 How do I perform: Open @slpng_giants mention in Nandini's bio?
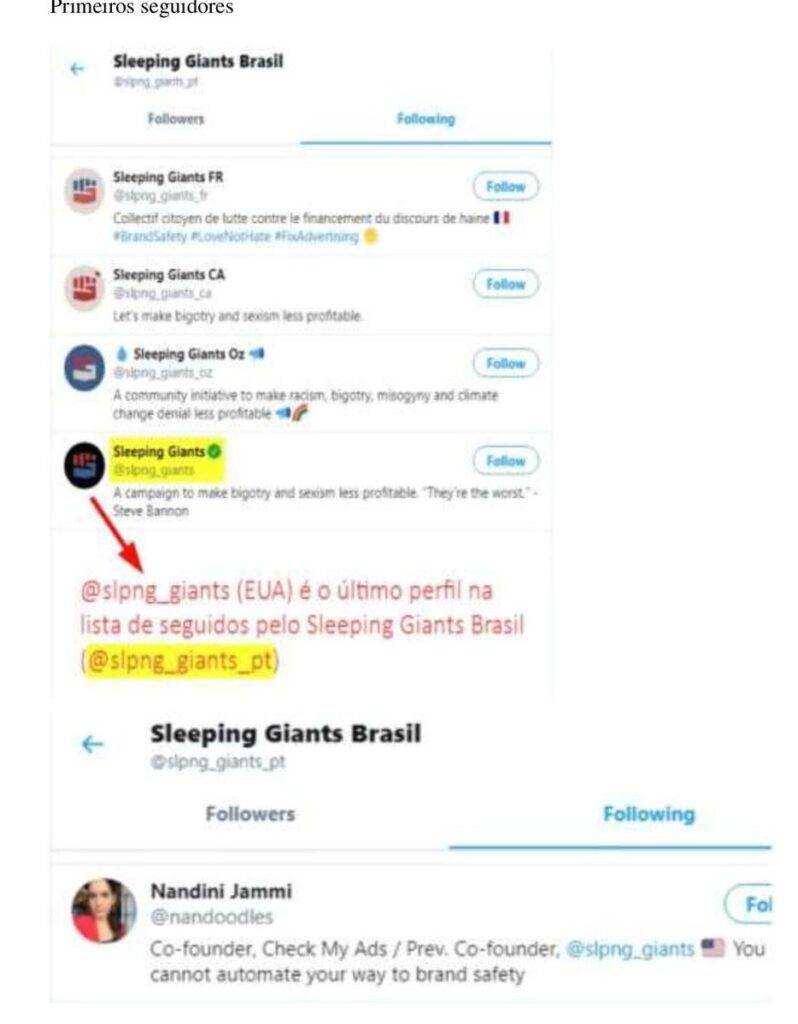tap(630, 949)
